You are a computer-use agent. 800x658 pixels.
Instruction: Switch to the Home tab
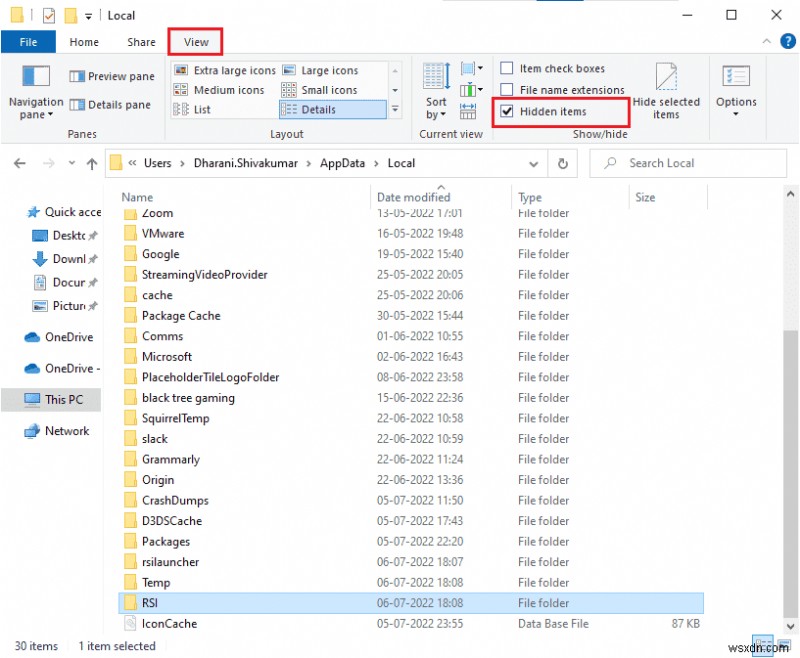click(84, 42)
